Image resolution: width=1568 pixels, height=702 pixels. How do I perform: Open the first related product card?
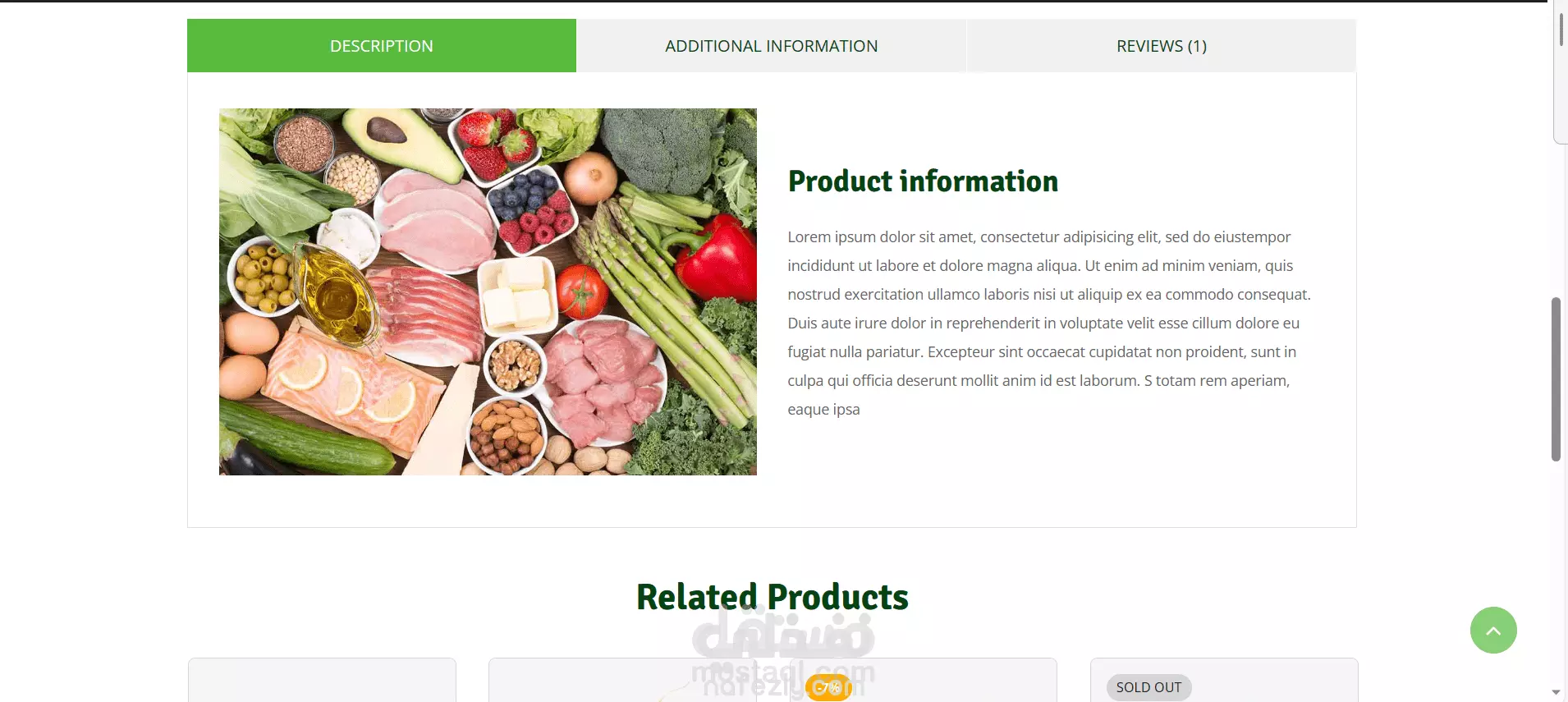click(x=322, y=680)
